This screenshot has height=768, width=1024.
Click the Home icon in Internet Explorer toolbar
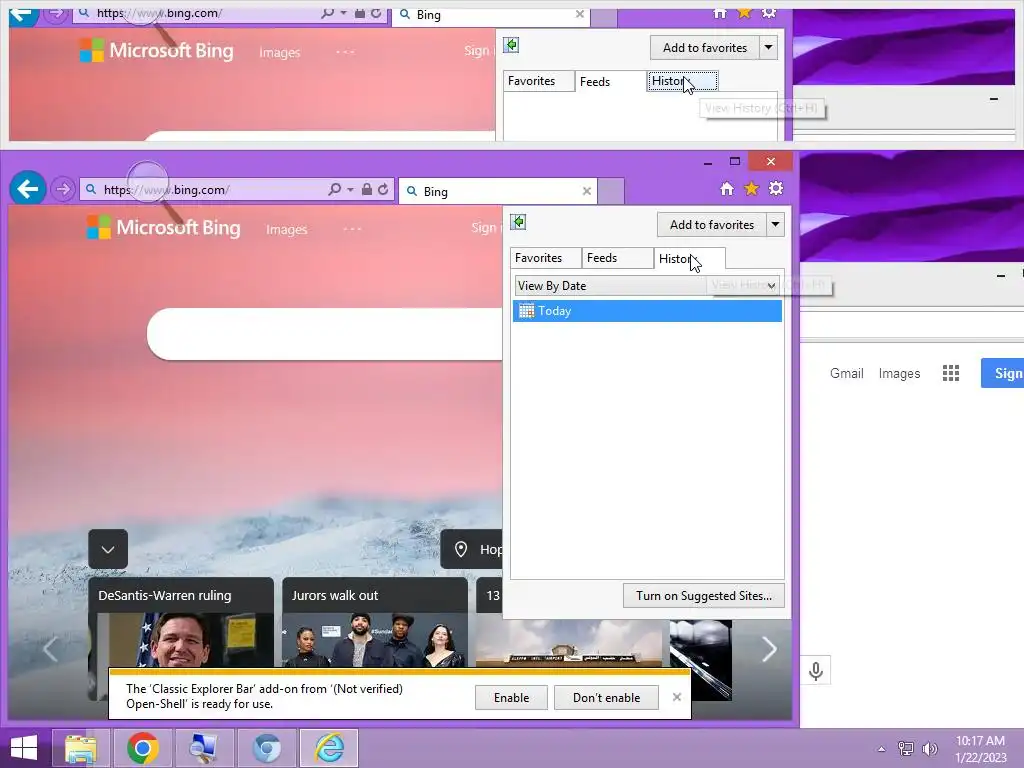[x=727, y=189]
